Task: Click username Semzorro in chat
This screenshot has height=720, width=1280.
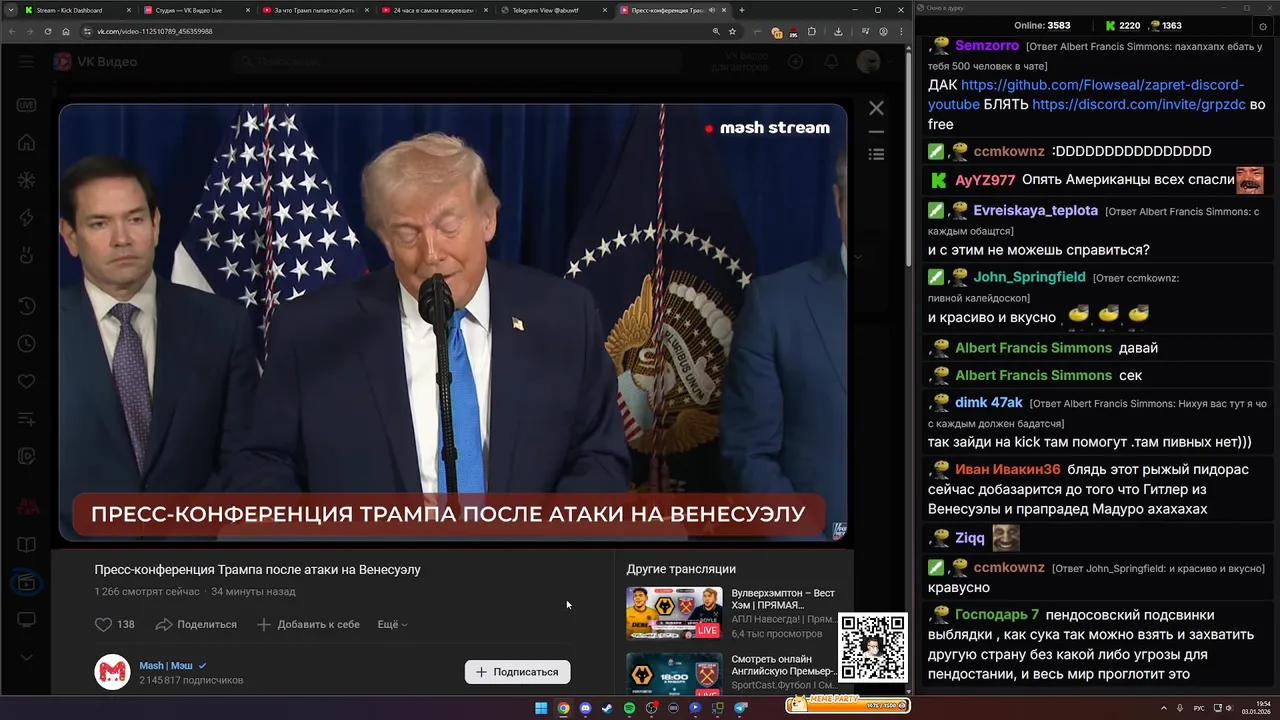Action: pyautogui.click(x=987, y=46)
